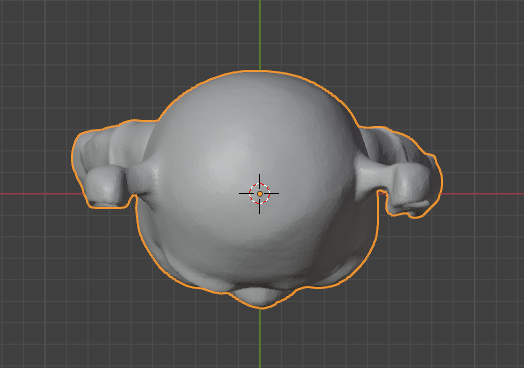Viewport: 524px width, 368px height.
Task: Click the 3D cursor crosshair center
Action: [260, 194]
